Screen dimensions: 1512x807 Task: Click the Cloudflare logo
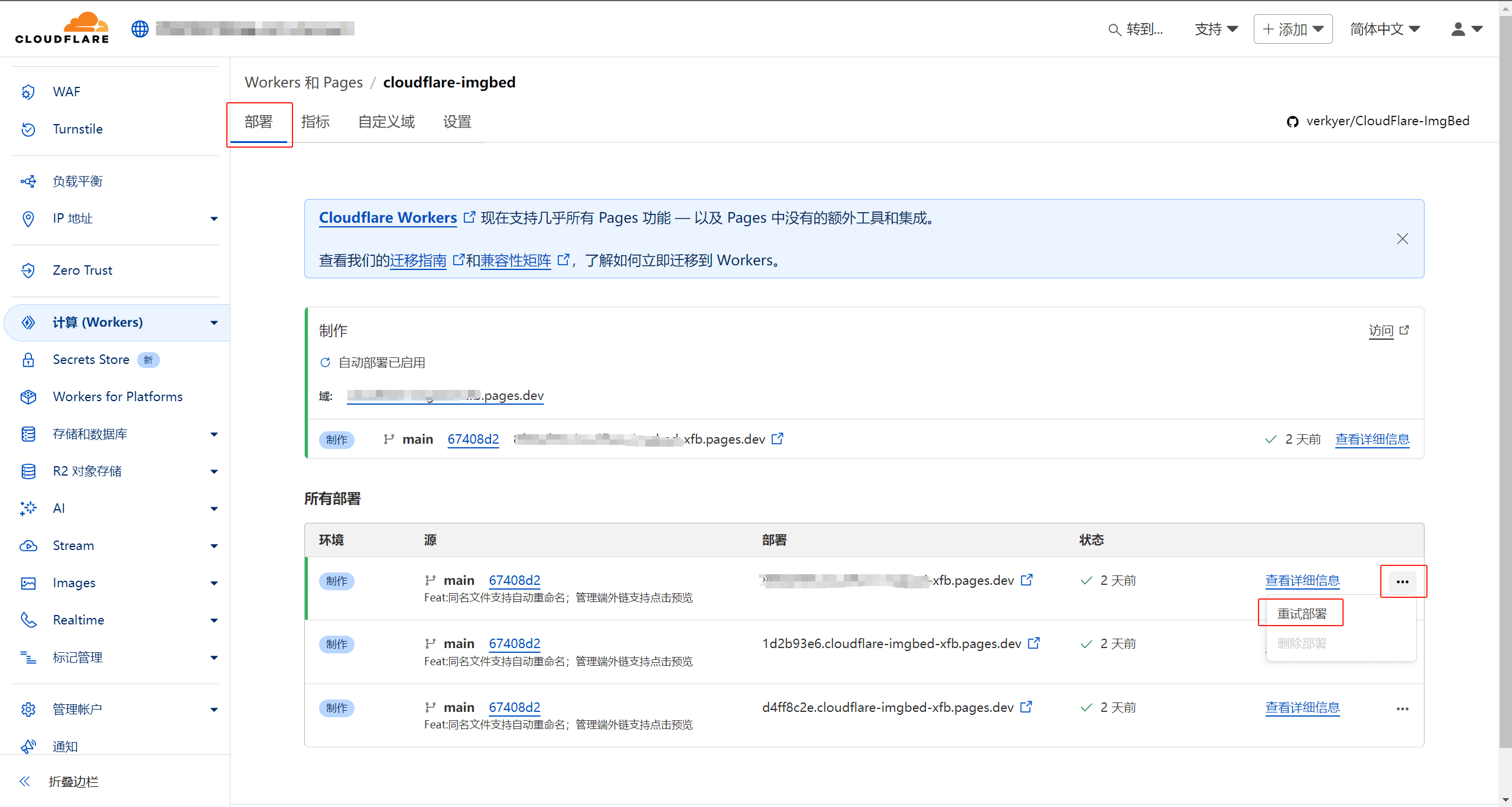[61, 27]
